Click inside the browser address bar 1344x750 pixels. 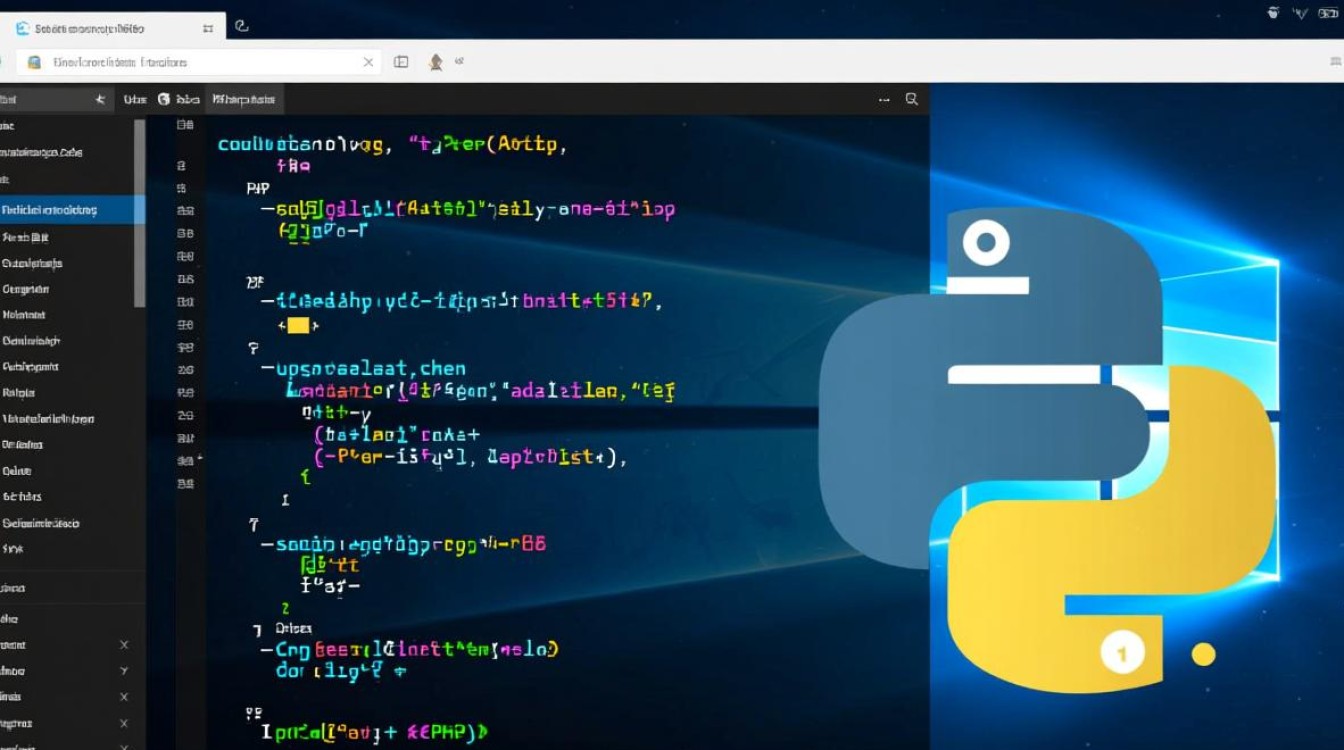click(x=200, y=61)
